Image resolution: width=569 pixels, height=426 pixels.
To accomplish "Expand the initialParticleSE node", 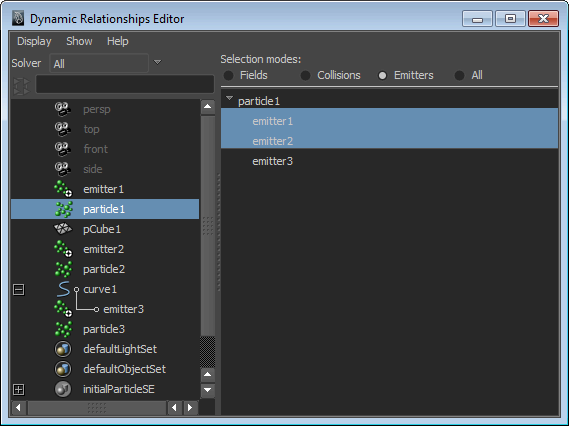I will coord(19,389).
